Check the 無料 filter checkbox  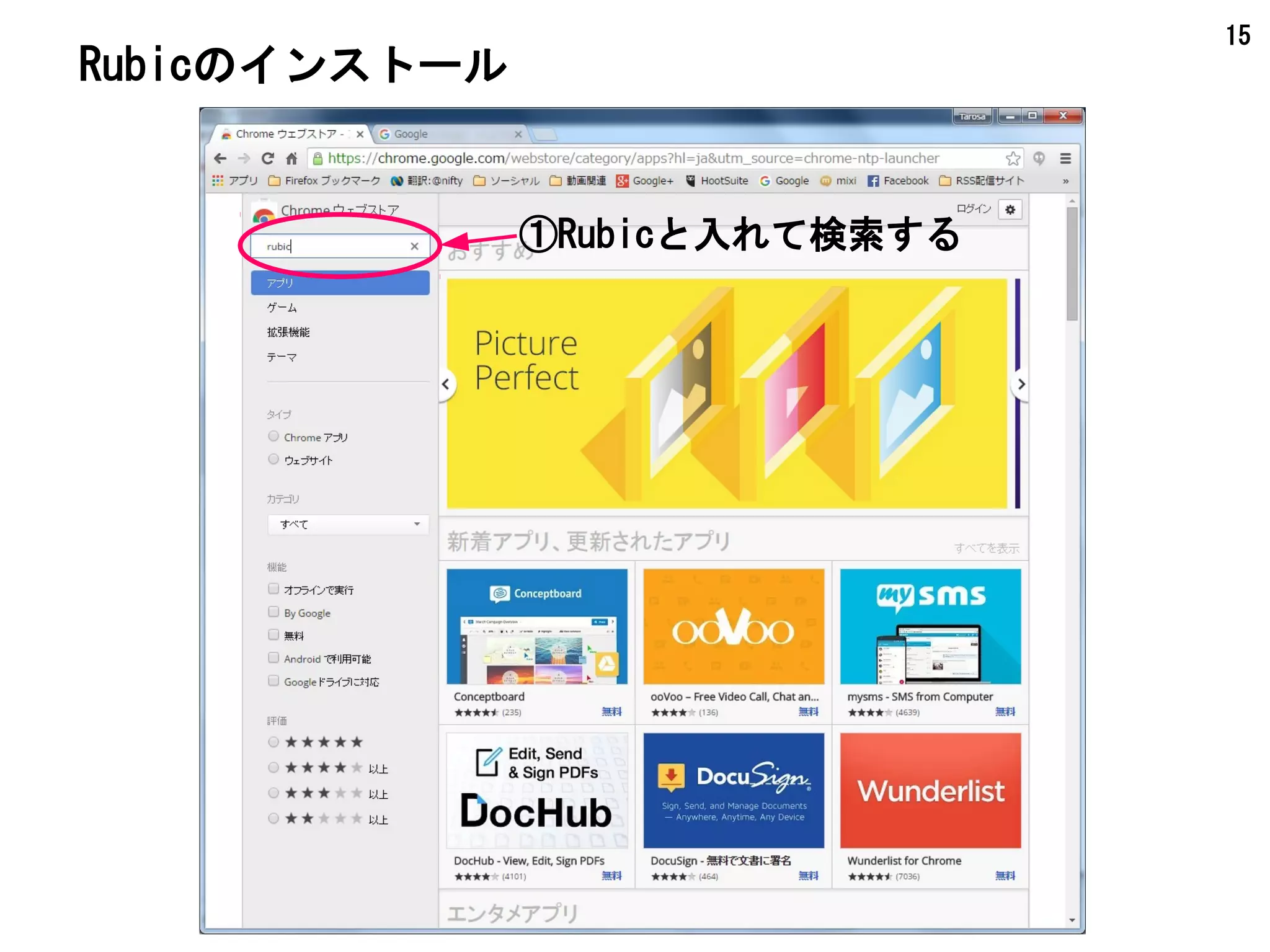pyautogui.click(x=273, y=634)
